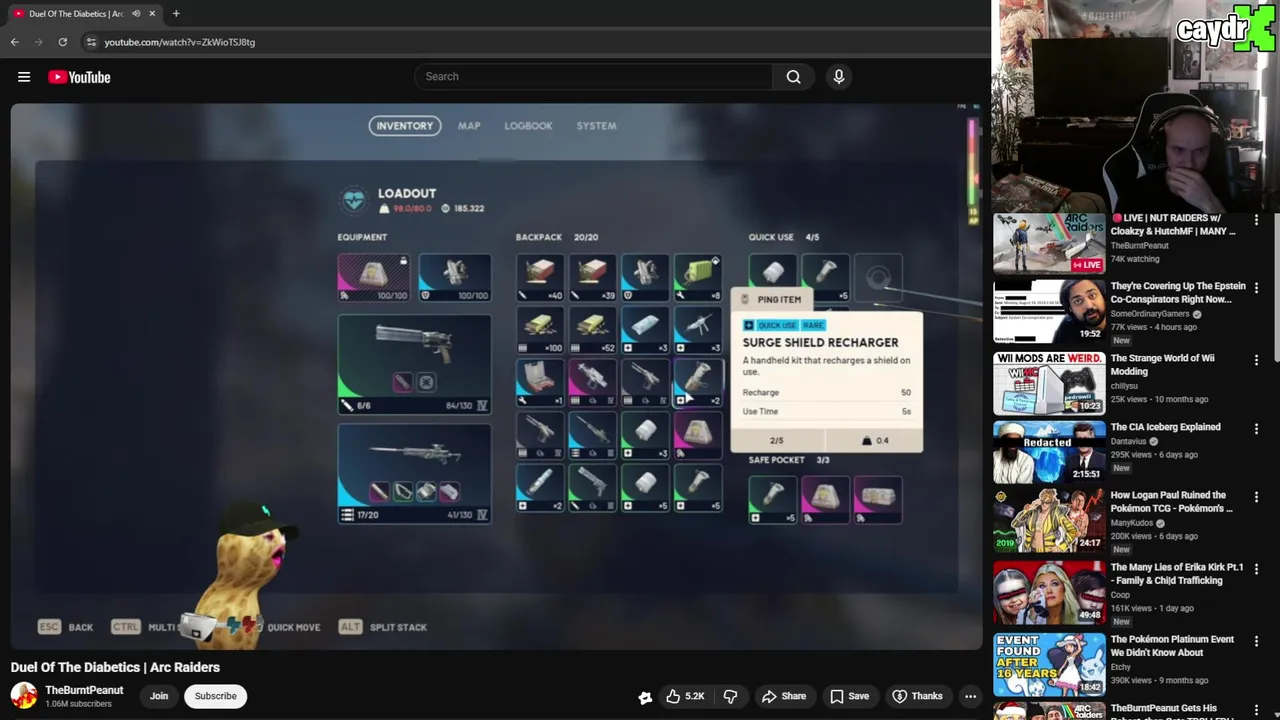Click the search magnifier button
Screen dimensions: 1280x720
pyautogui.click(x=793, y=76)
